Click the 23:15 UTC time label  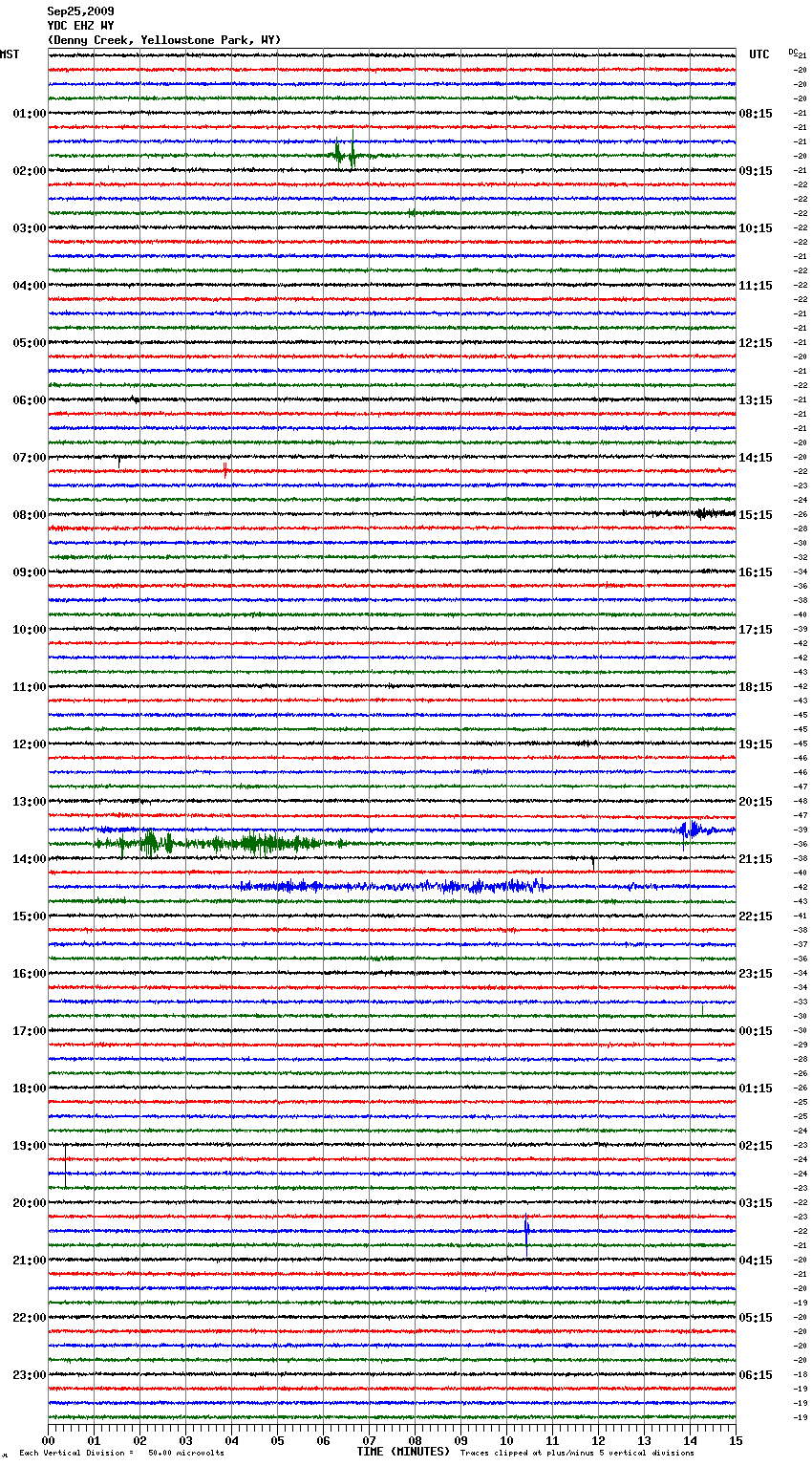[x=756, y=974]
